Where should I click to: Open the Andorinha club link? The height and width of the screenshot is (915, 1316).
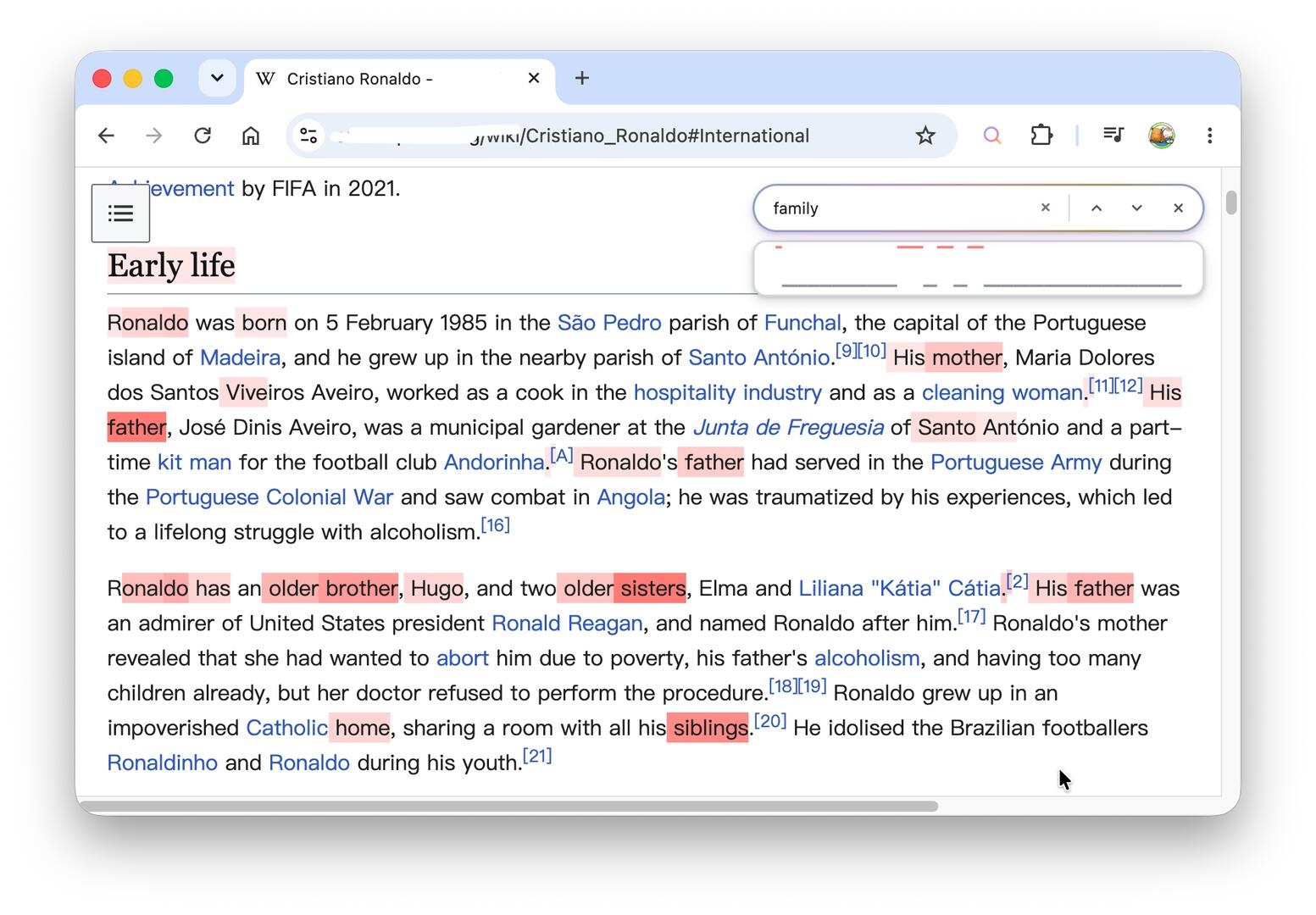click(x=494, y=462)
